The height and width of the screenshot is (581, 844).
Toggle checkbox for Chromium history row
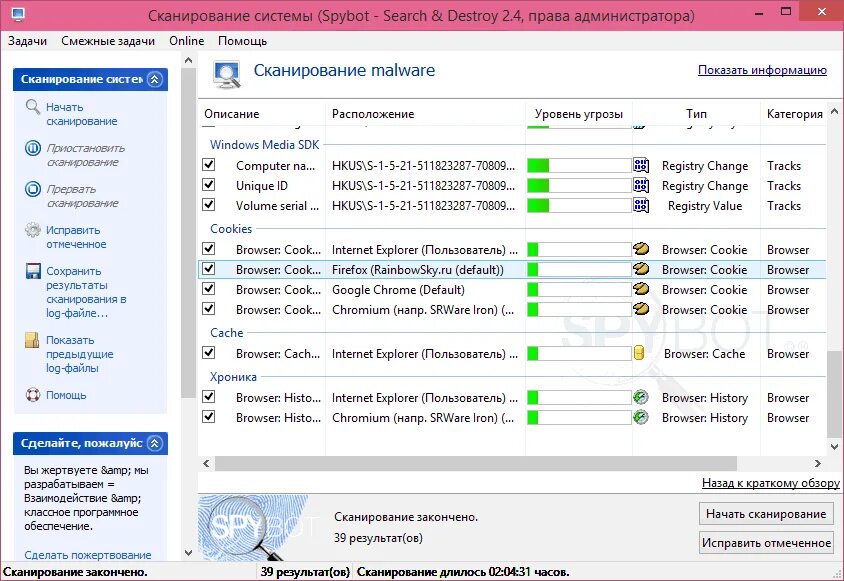209,417
